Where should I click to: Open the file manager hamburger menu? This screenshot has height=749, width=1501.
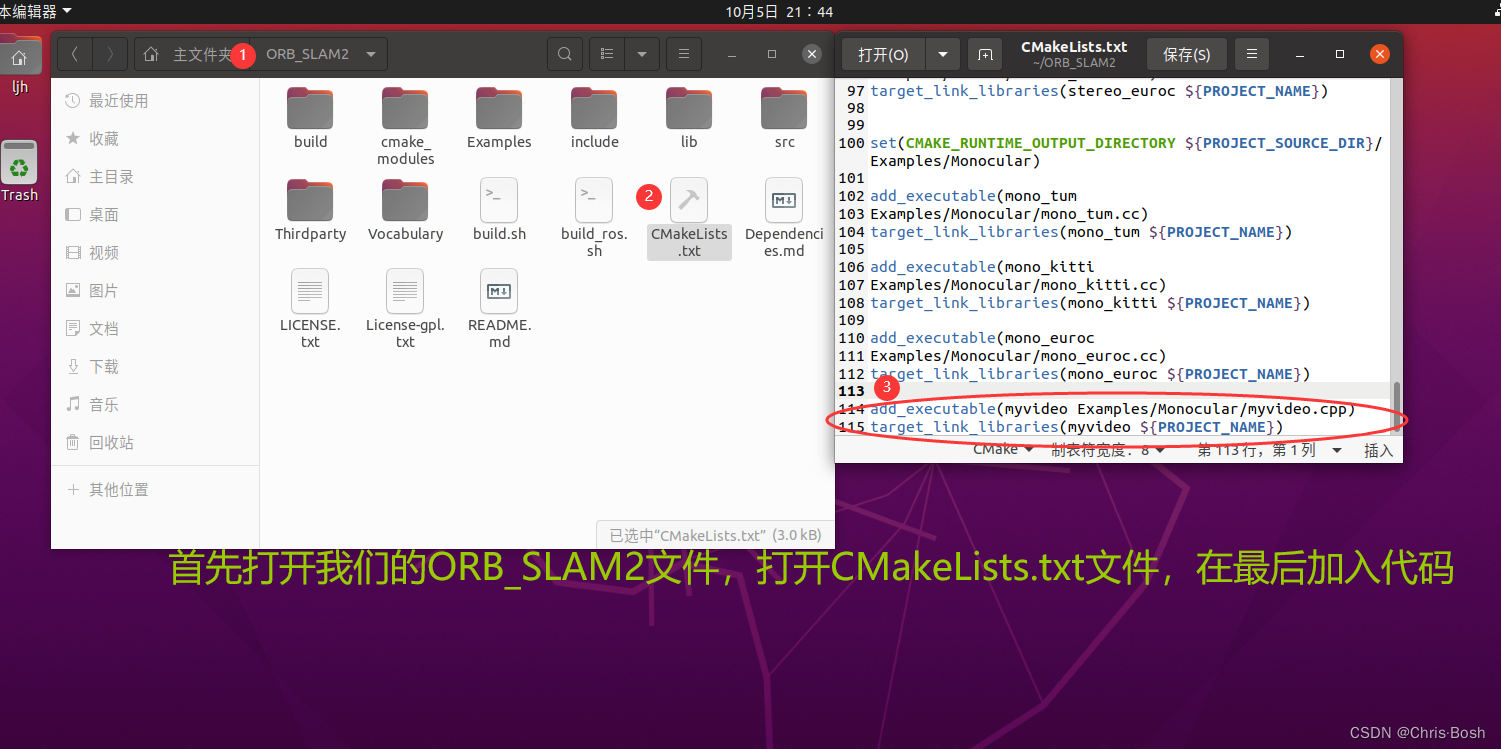click(683, 54)
